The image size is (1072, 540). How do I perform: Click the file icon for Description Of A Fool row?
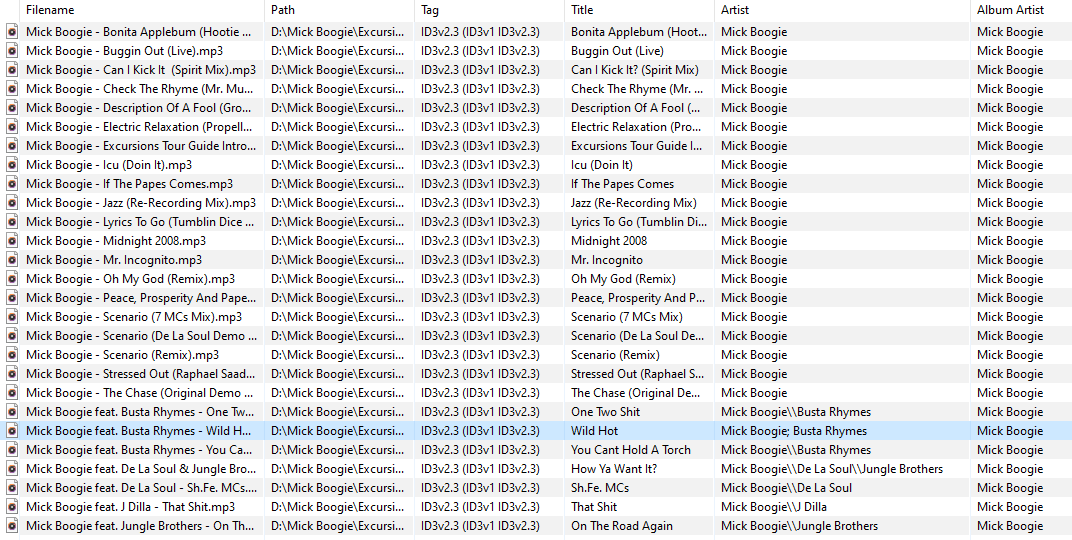[12, 108]
